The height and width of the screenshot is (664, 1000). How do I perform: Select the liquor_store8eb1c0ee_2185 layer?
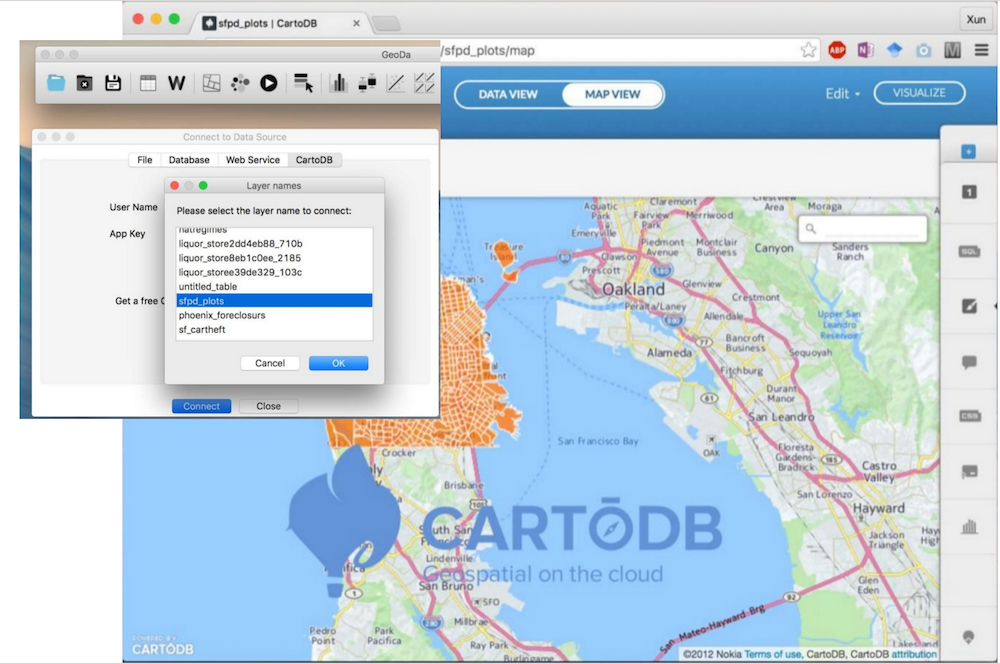[274, 258]
